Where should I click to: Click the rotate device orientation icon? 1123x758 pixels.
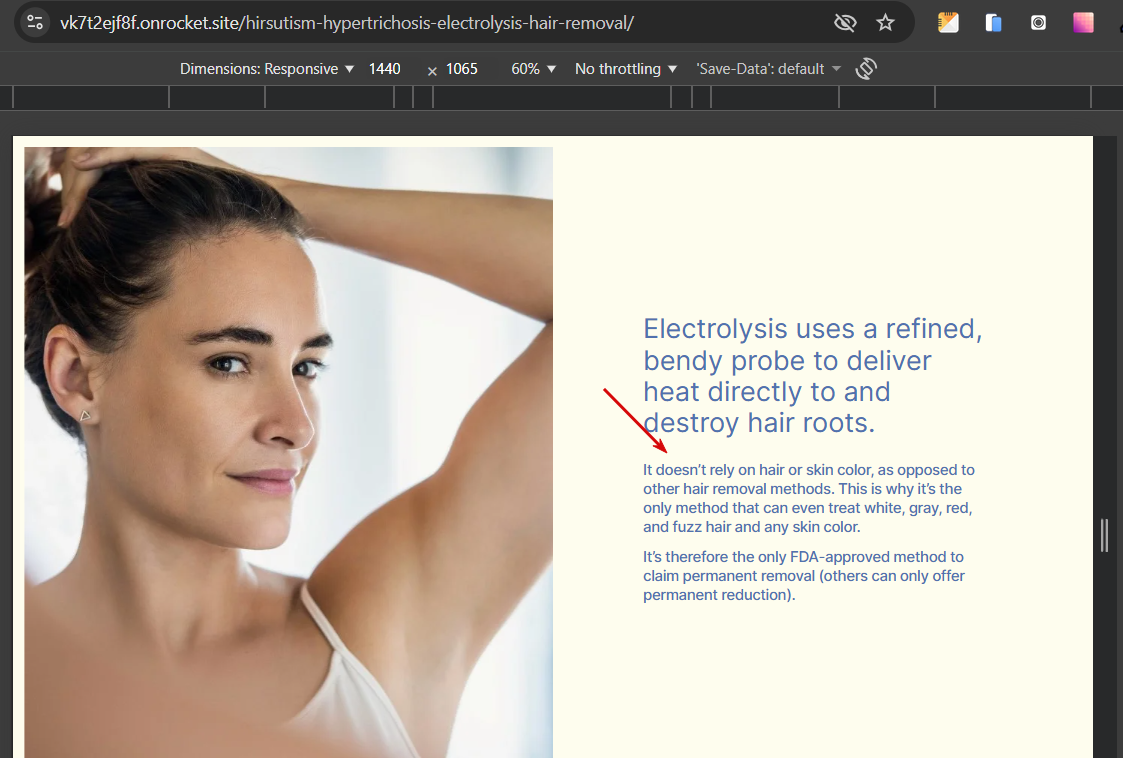(x=866, y=69)
